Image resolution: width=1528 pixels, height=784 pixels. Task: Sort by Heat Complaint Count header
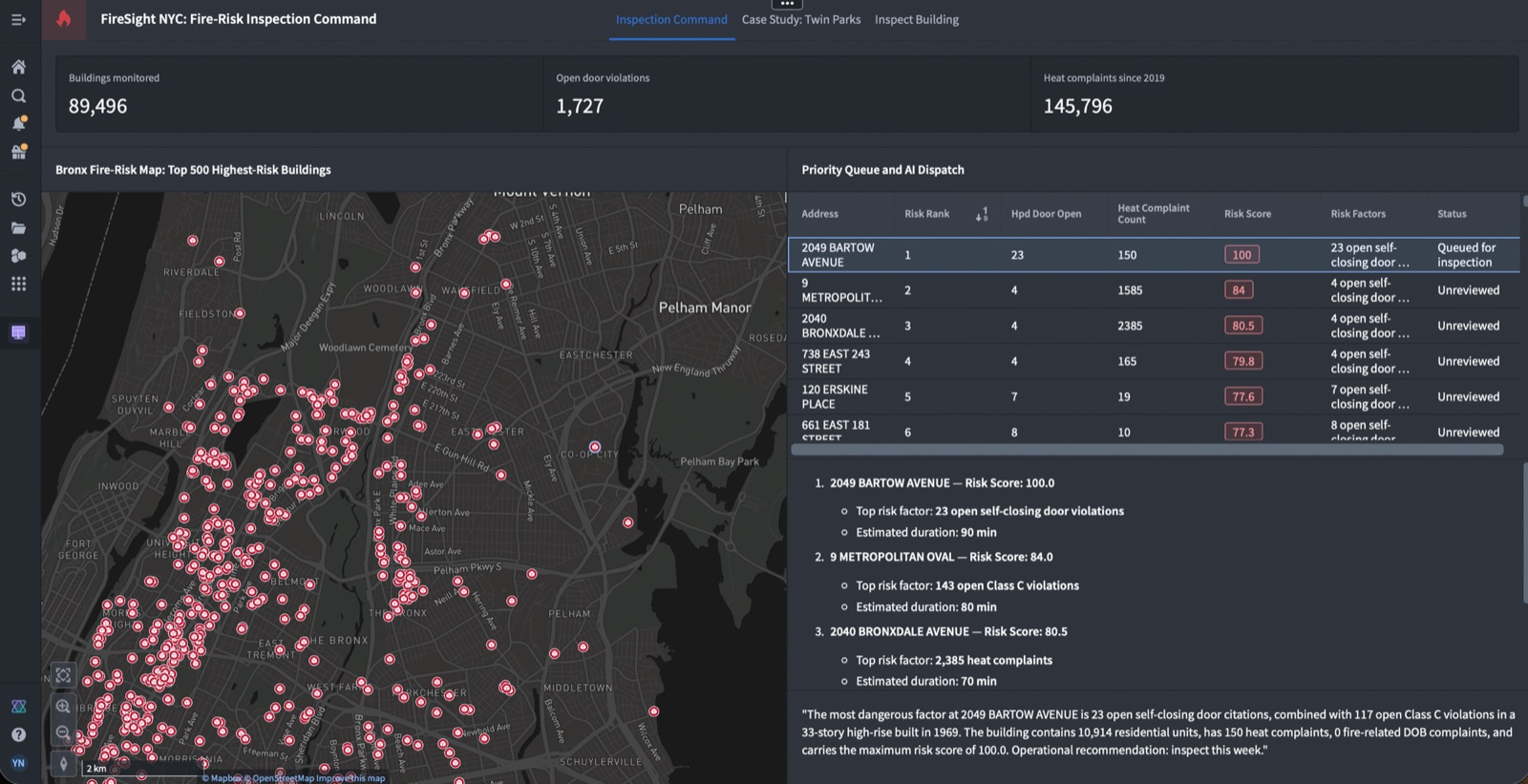1154,214
